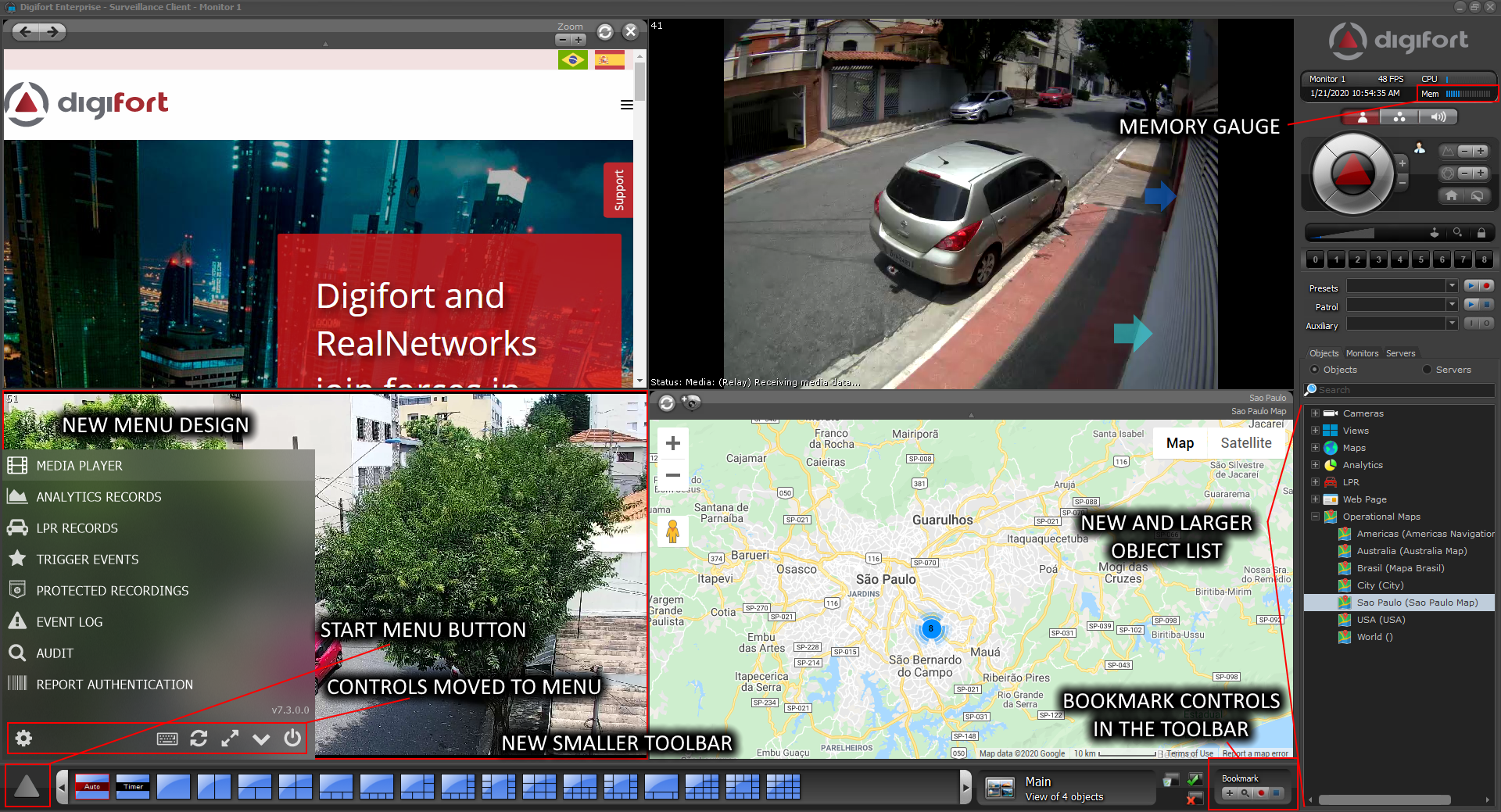Switch to the Servers tab
This screenshot has height=812, width=1501.
click(1401, 353)
